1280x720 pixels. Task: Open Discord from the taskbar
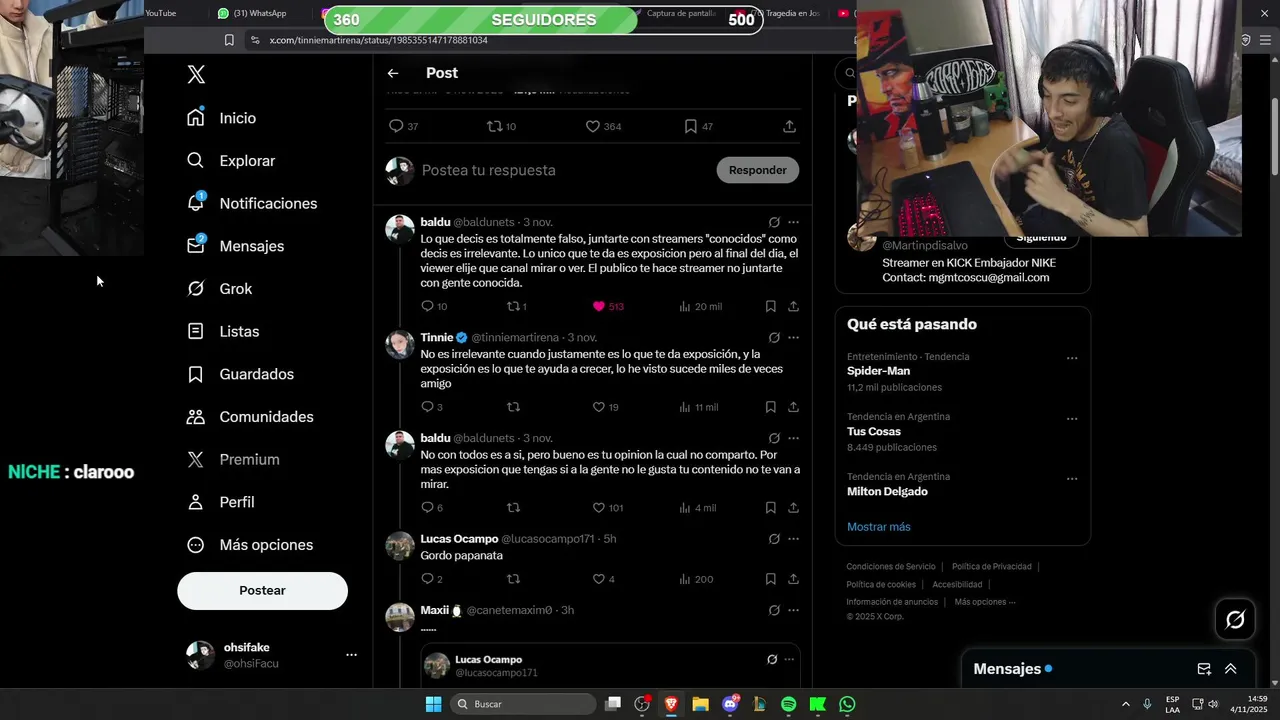pos(730,704)
